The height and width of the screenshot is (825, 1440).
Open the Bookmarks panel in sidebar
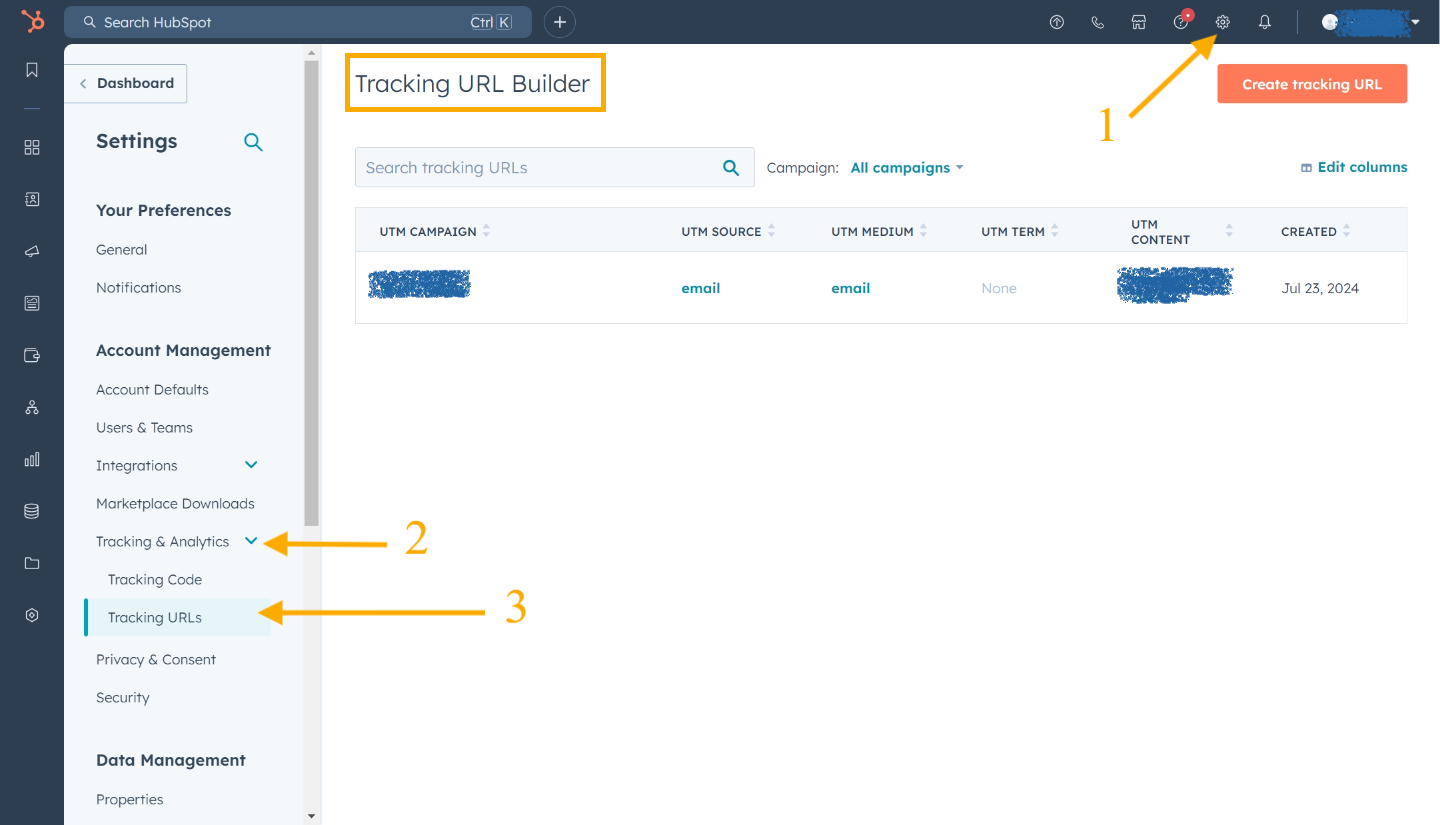tap(31, 70)
